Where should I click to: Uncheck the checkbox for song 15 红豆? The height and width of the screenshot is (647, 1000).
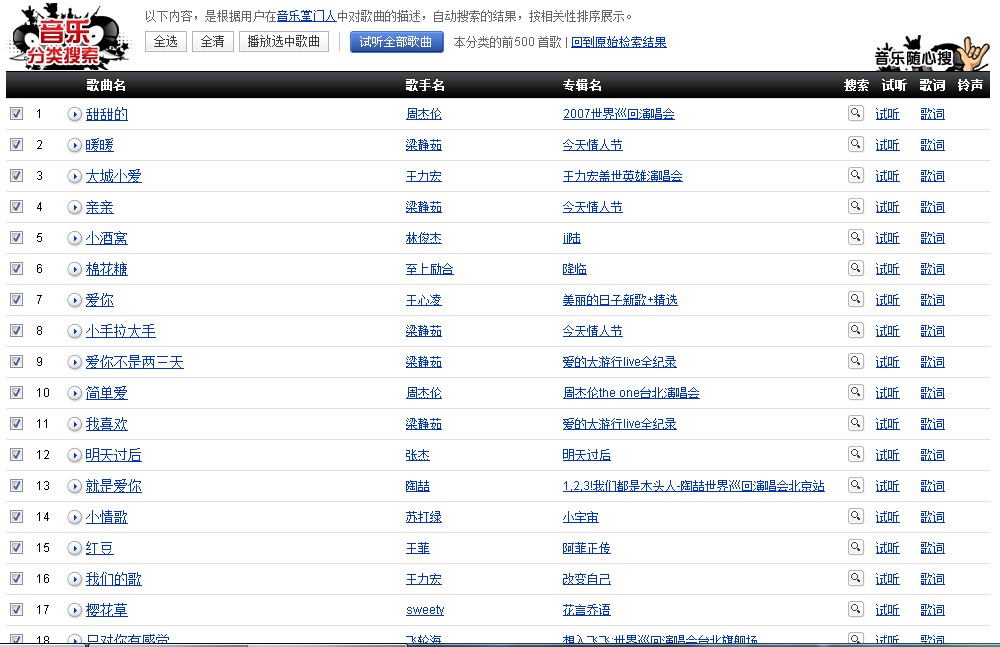click(17, 547)
